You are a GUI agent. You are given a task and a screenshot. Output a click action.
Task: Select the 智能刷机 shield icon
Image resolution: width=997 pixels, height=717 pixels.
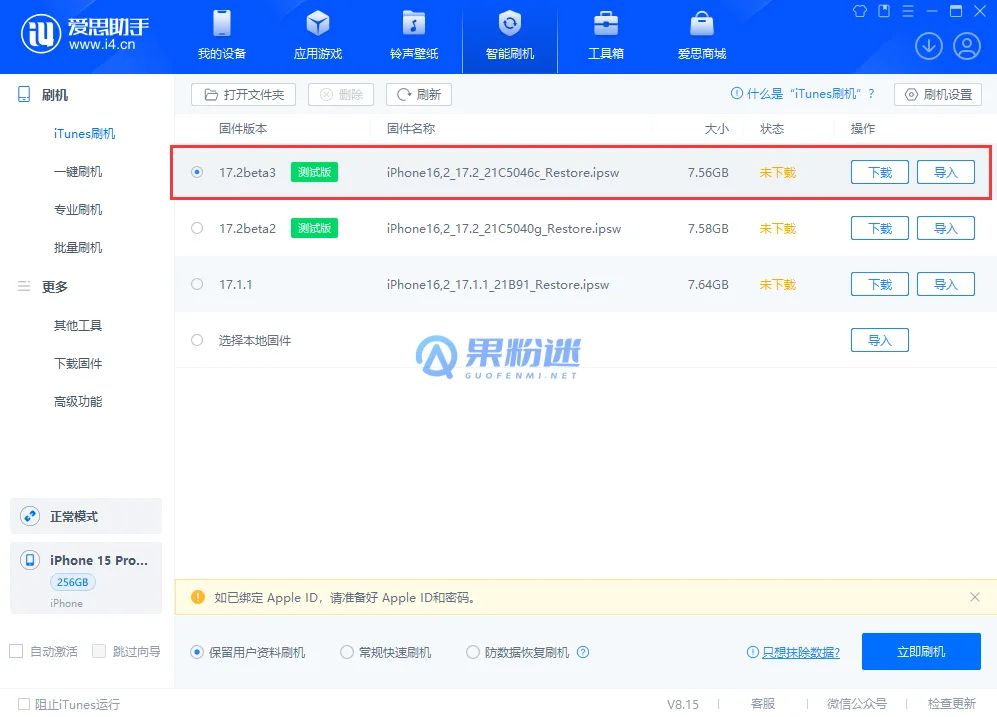click(509, 24)
